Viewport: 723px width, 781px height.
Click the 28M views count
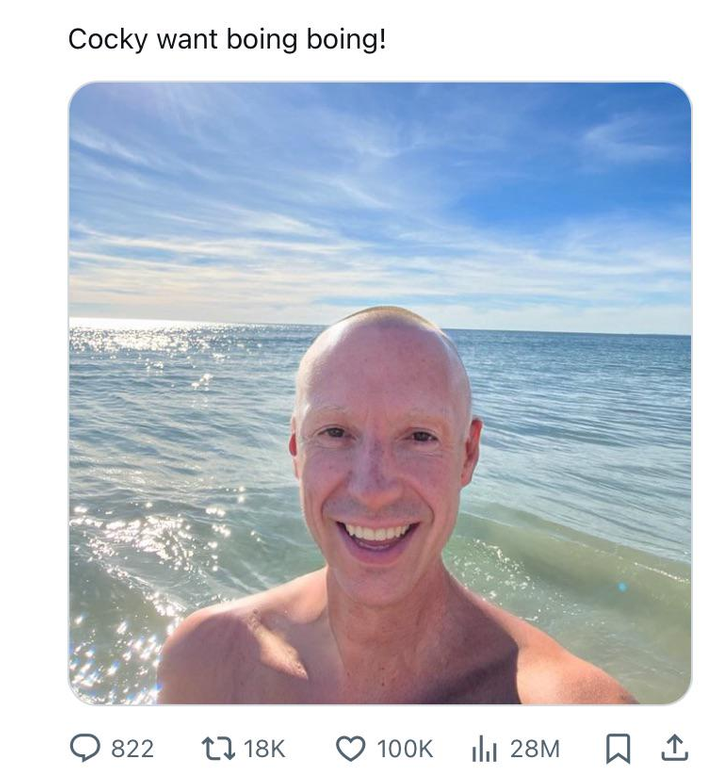535,749
